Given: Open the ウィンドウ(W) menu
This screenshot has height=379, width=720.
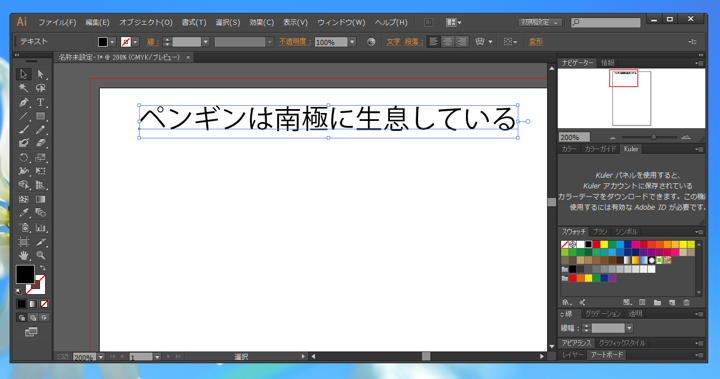Looking at the screenshot, I should (x=341, y=23).
